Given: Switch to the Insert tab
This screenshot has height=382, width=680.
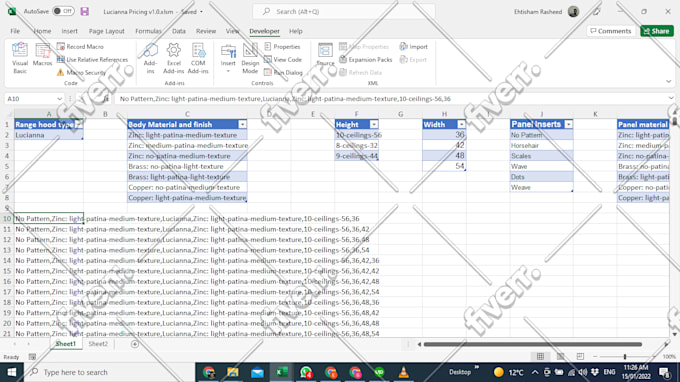Looking at the screenshot, I should [69, 31].
